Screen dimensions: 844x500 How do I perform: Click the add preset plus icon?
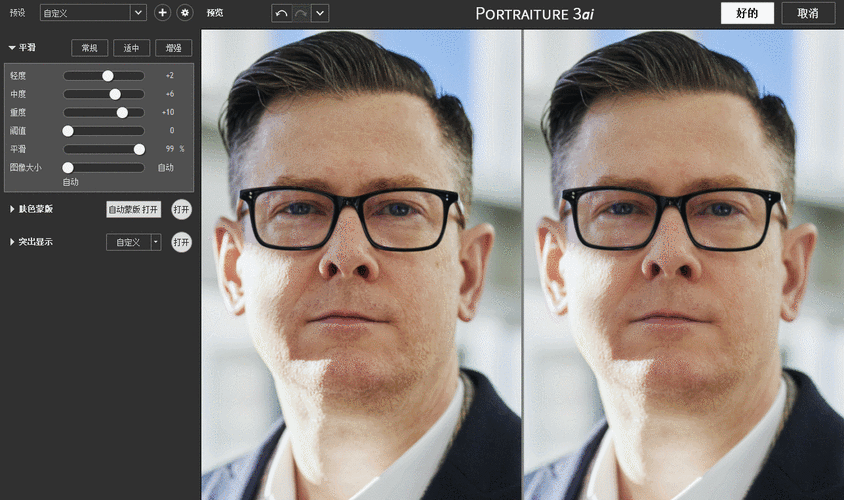(163, 13)
